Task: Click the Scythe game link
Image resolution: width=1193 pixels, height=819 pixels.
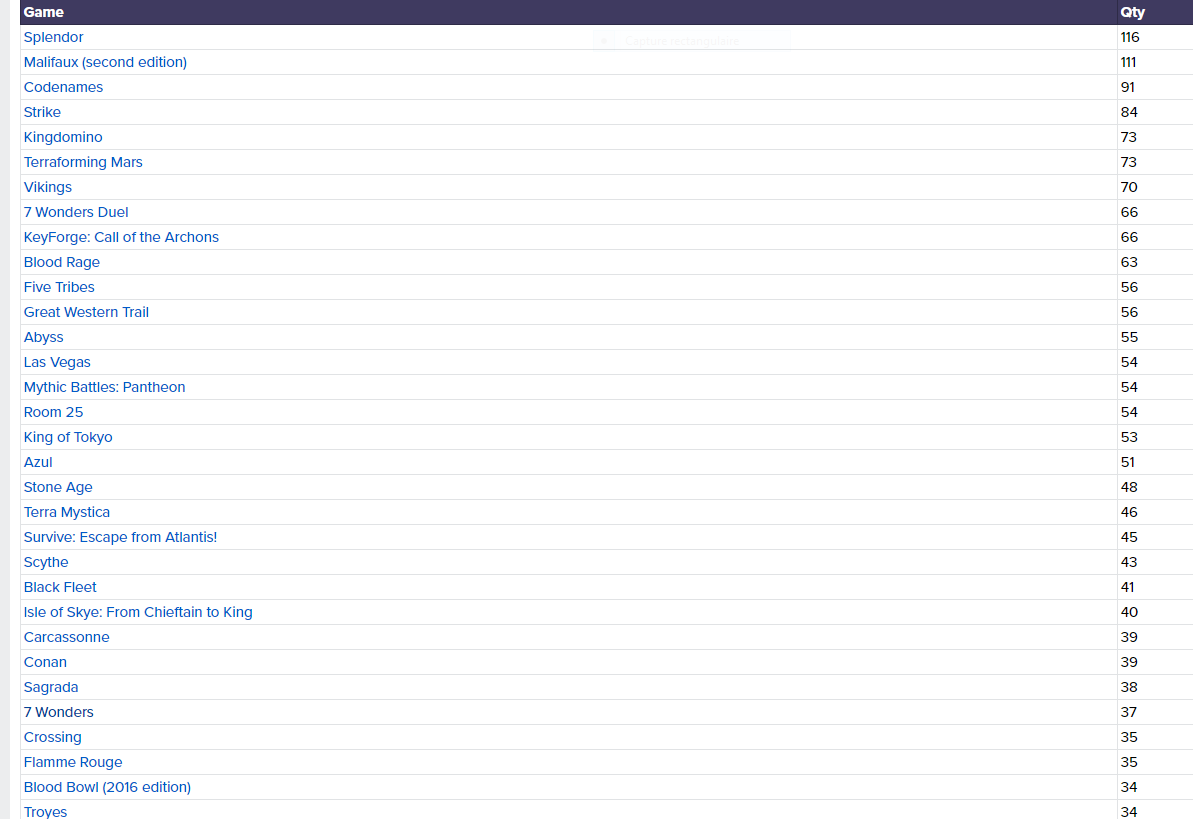Action: click(46, 562)
